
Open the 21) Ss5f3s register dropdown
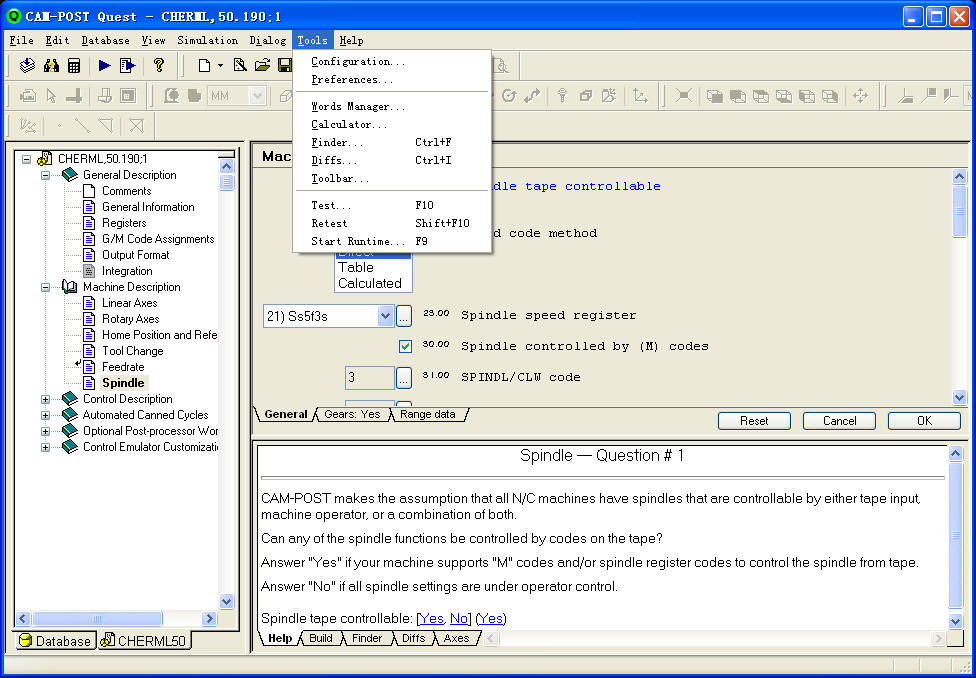tap(386, 316)
